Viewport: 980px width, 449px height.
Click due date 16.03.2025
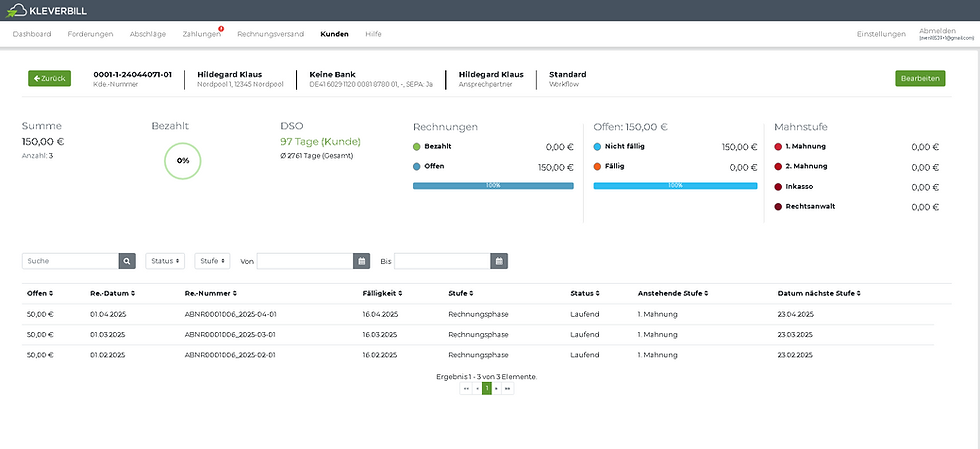pyautogui.click(x=380, y=335)
